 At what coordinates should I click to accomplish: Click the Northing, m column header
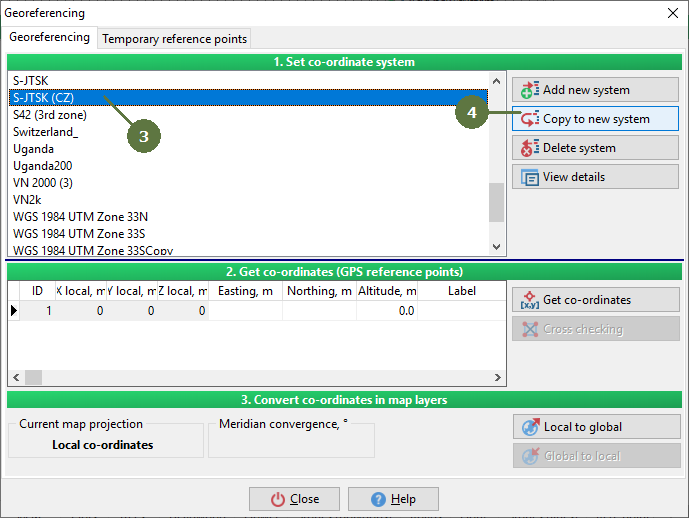319,291
